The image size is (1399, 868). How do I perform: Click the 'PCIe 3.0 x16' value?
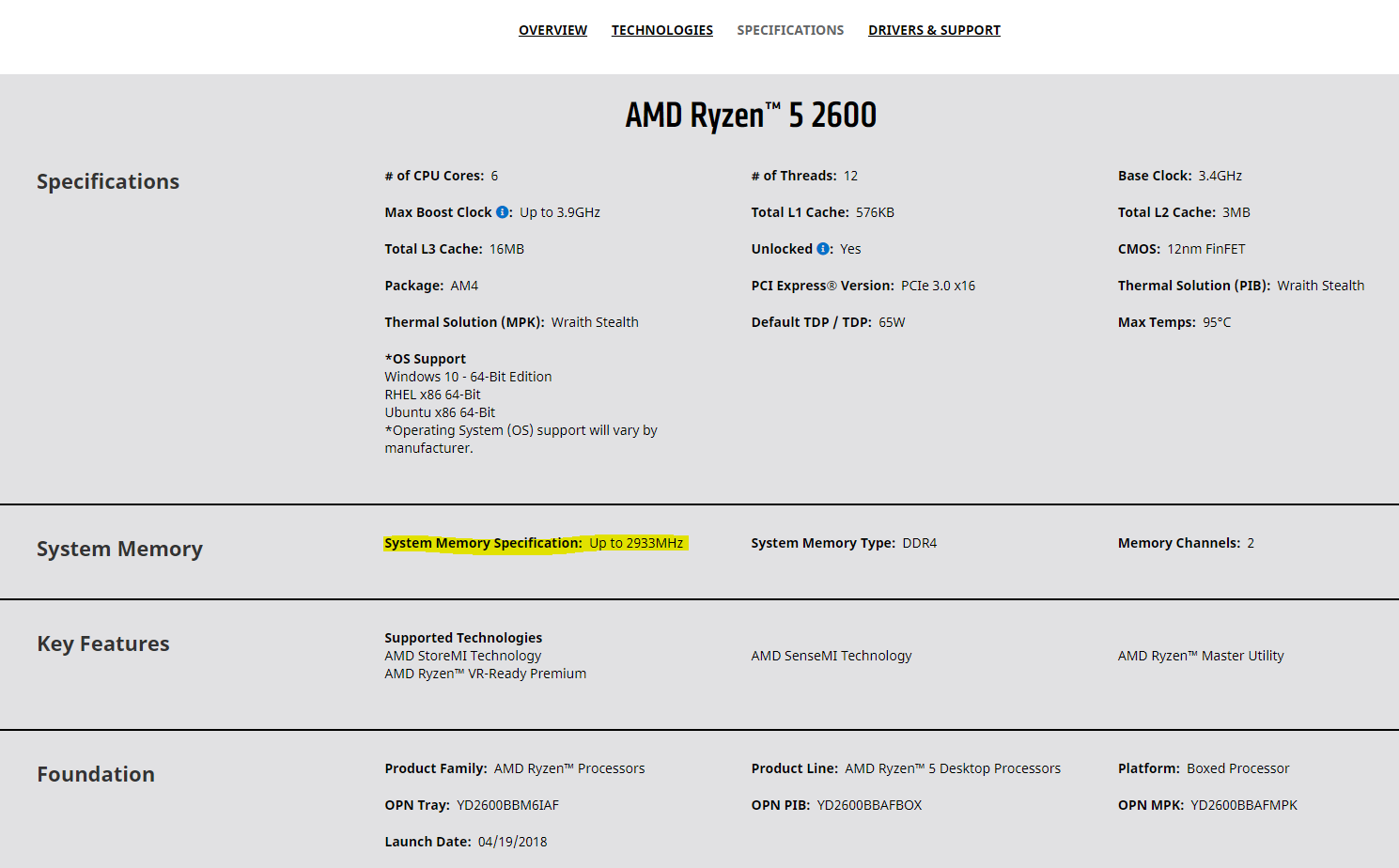[x=938, y=286]
